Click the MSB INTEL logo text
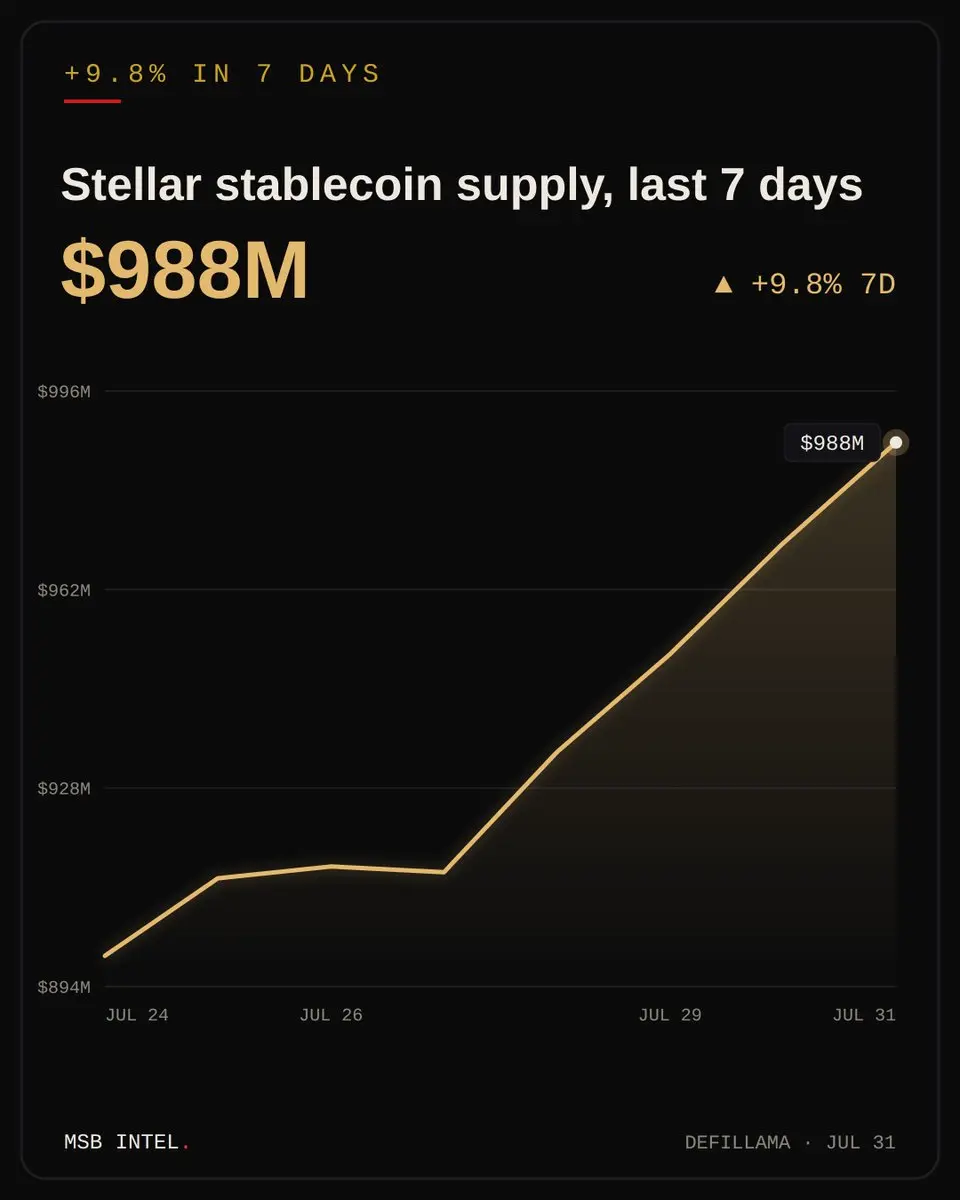Viewport: 960px width, 1200px height. (x=122, y=1142)
